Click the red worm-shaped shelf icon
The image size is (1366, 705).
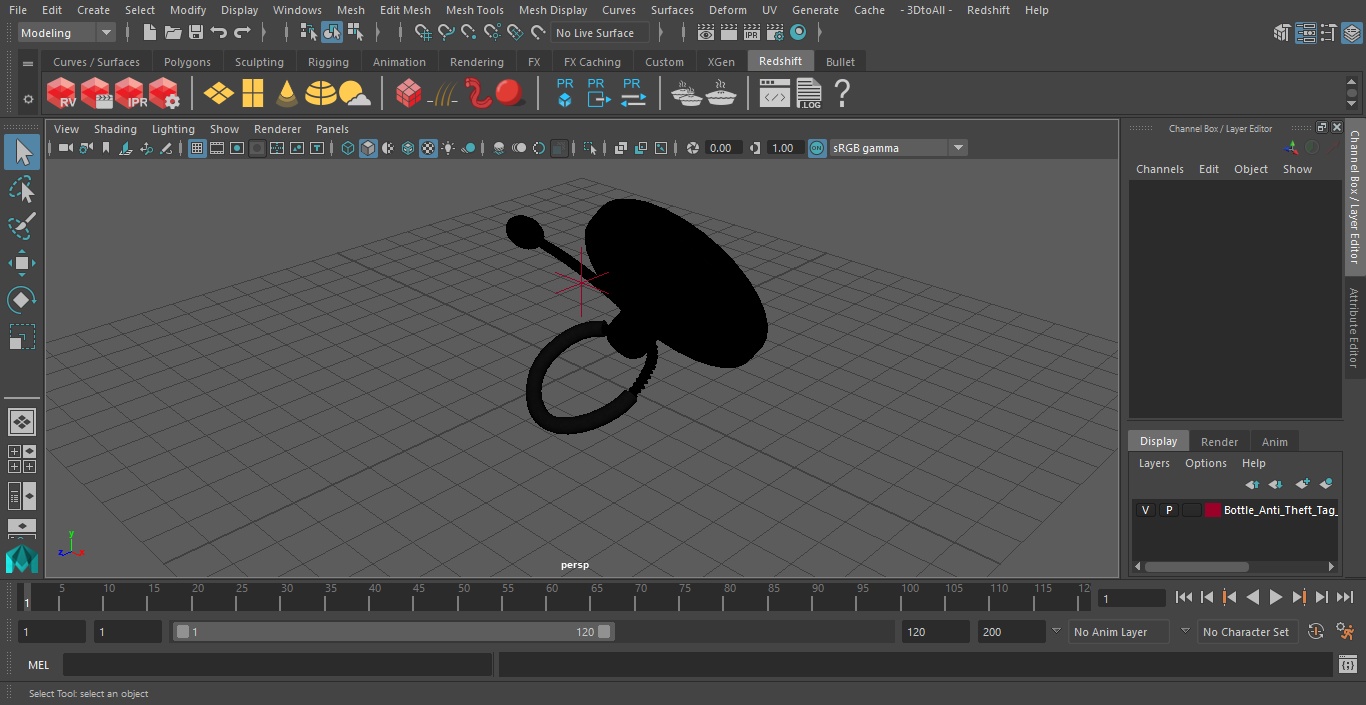point(479,94)
